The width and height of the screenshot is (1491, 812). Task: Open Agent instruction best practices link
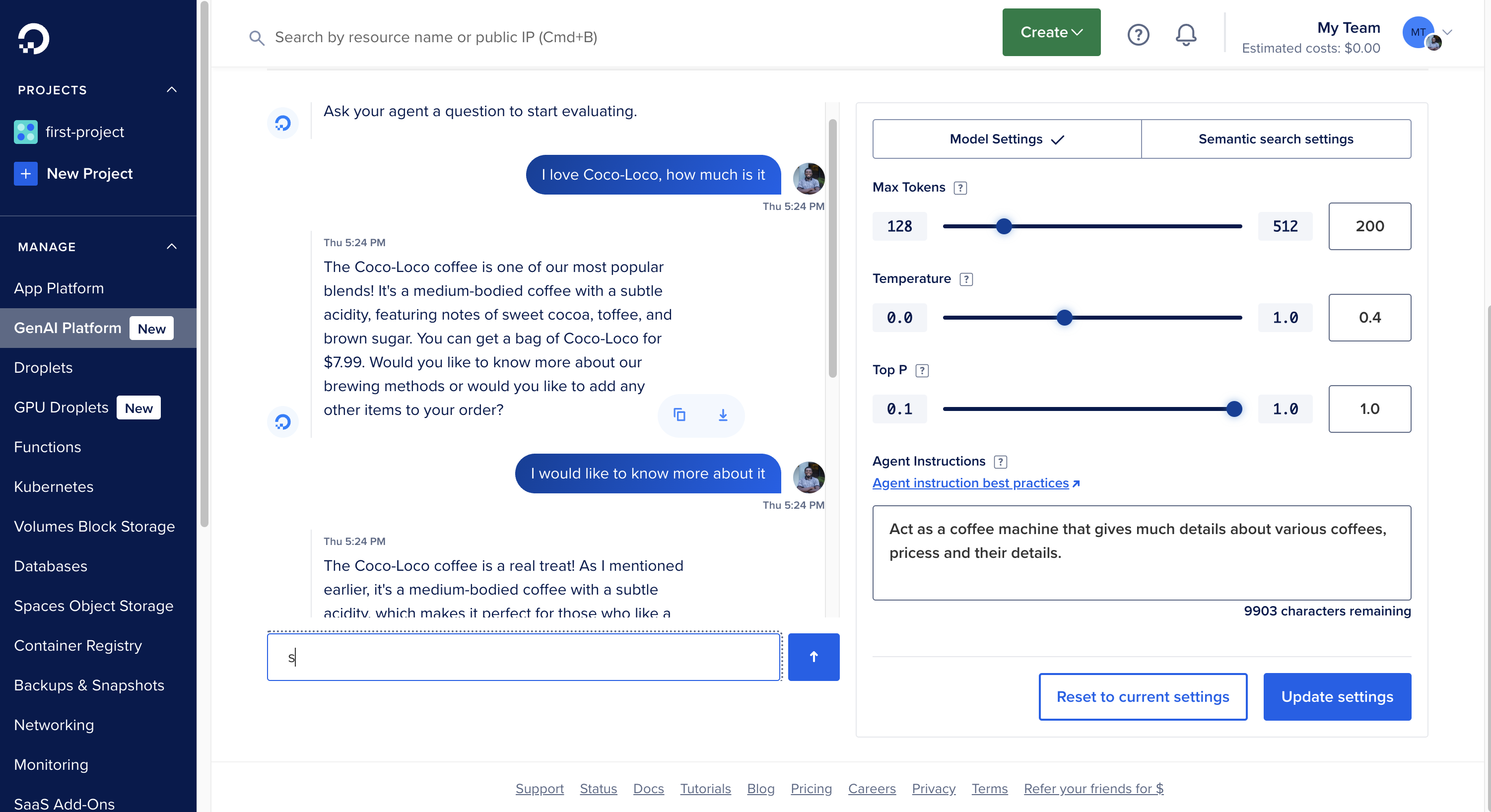(975, 483)
